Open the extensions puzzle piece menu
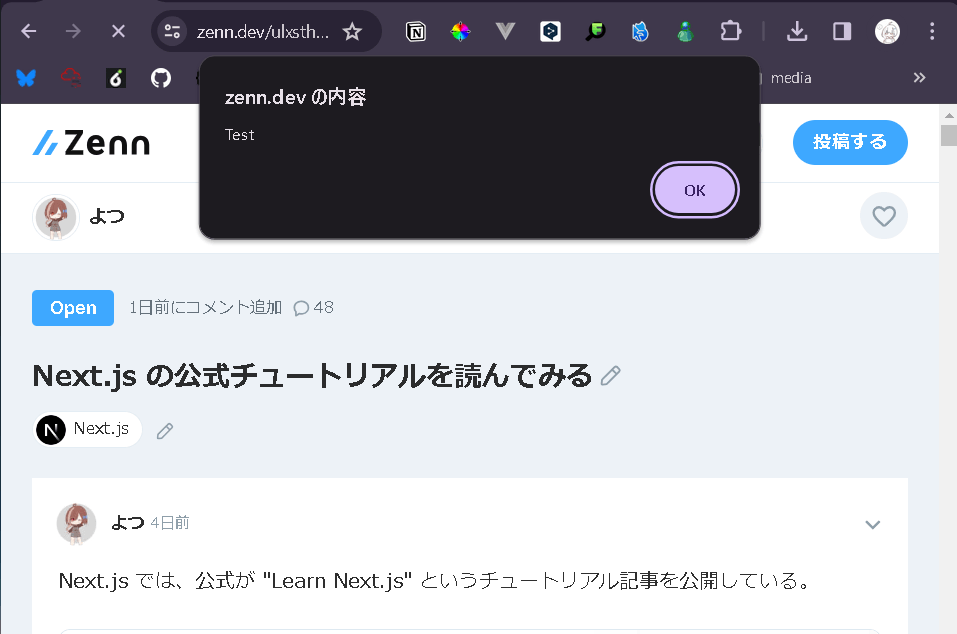 (731, 31)
